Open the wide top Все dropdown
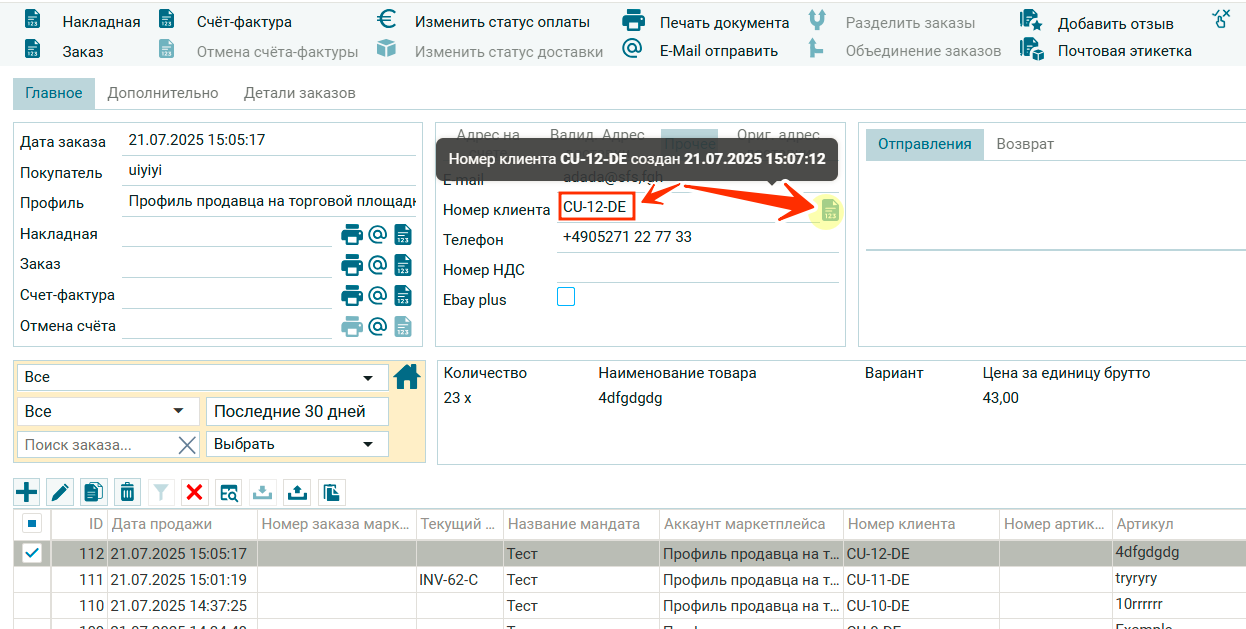The width and height of the screenshot is (1246, 629). pos(202,377)
